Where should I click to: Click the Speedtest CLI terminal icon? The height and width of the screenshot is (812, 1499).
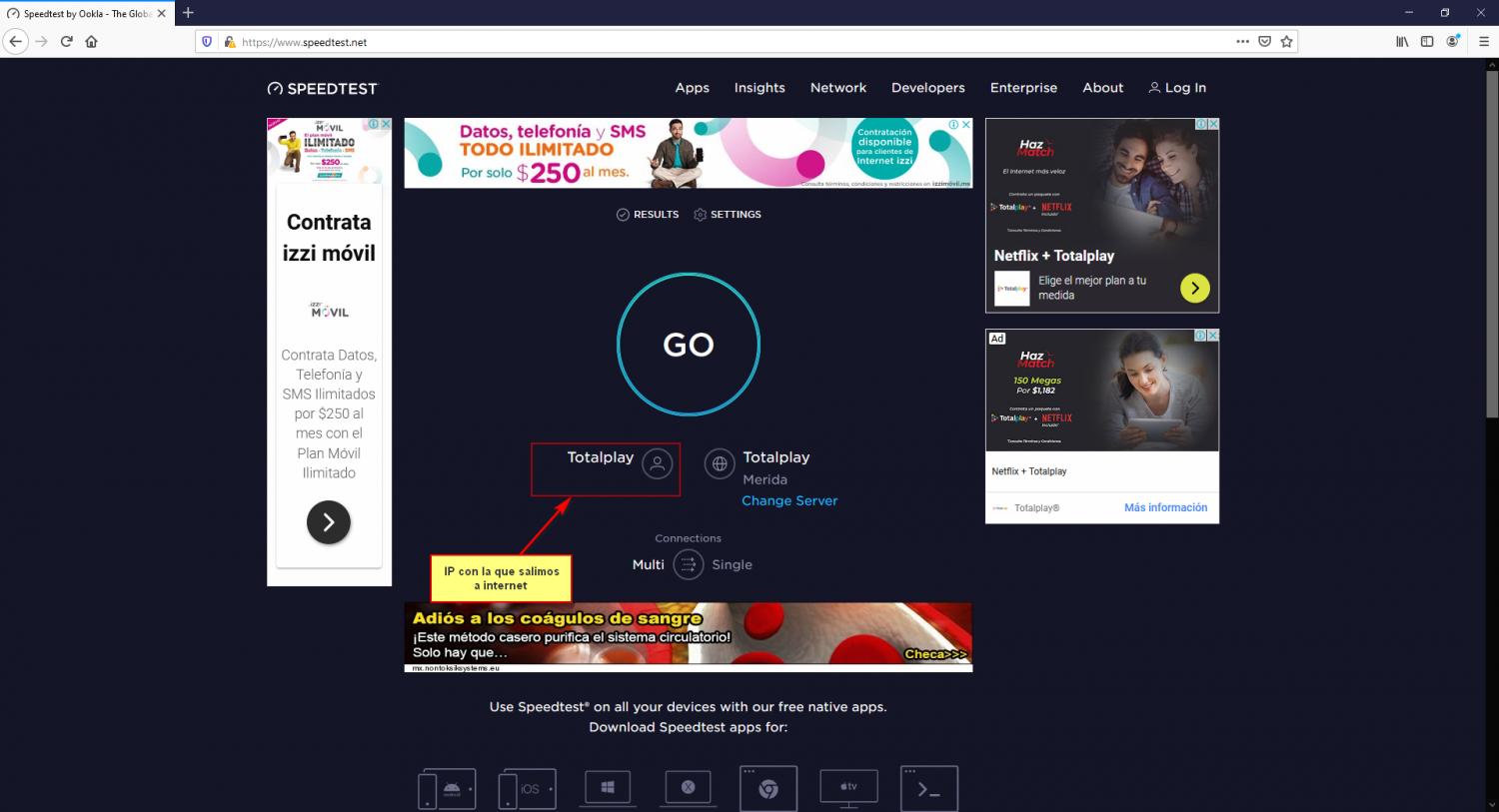(x=928, y=788)
